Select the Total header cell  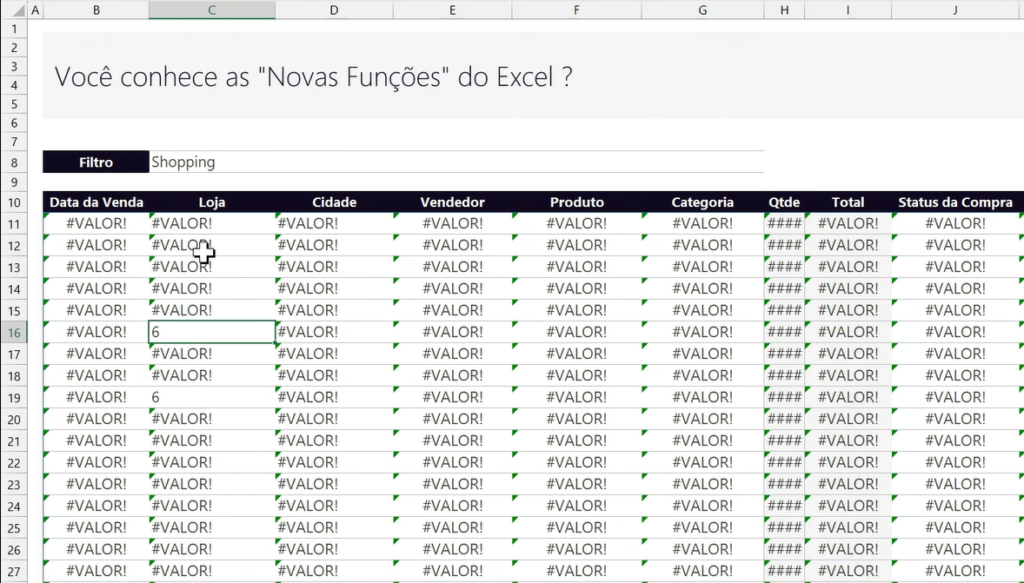click(848, 202)
